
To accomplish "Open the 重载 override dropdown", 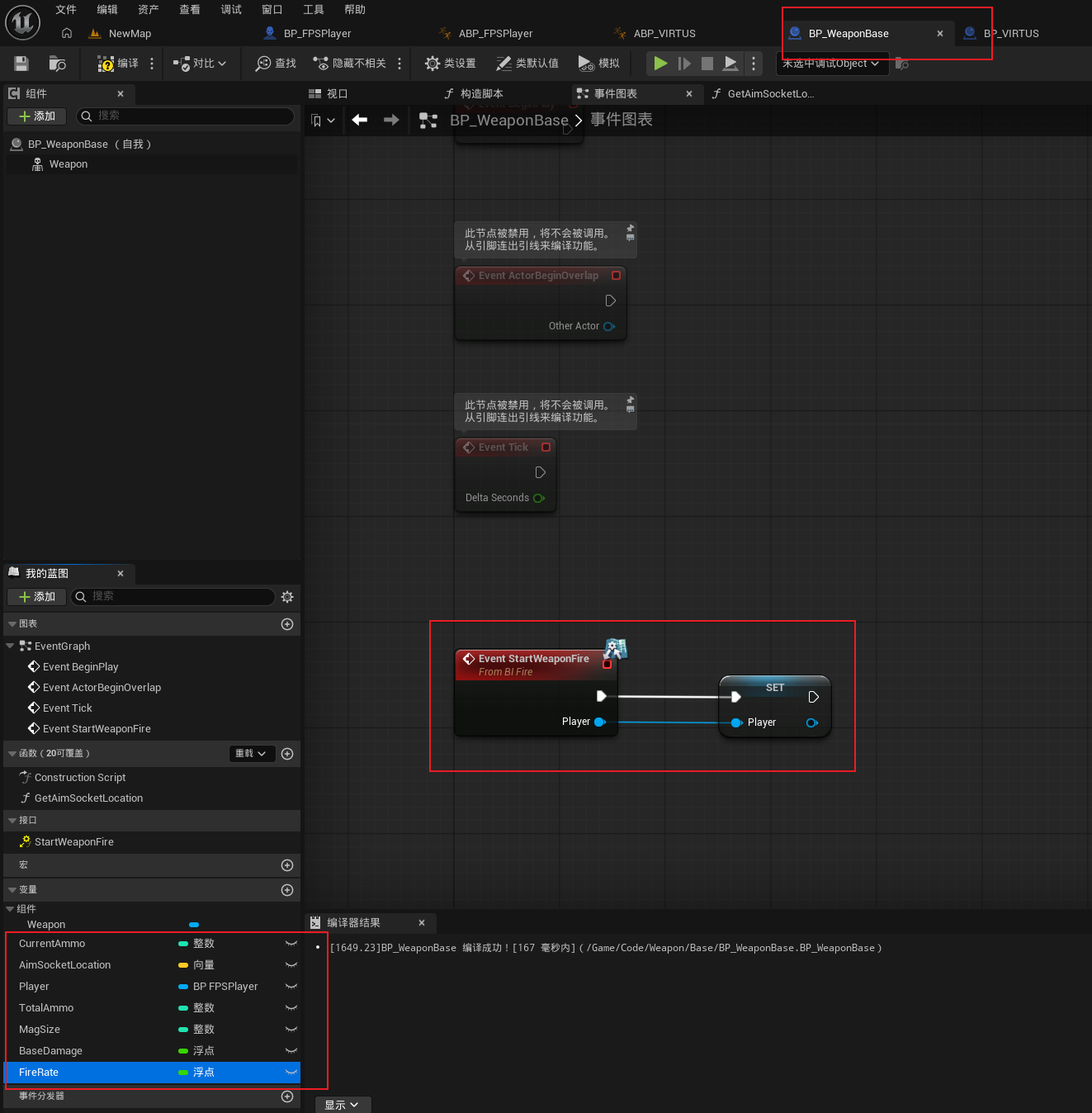I will [252, 754].
